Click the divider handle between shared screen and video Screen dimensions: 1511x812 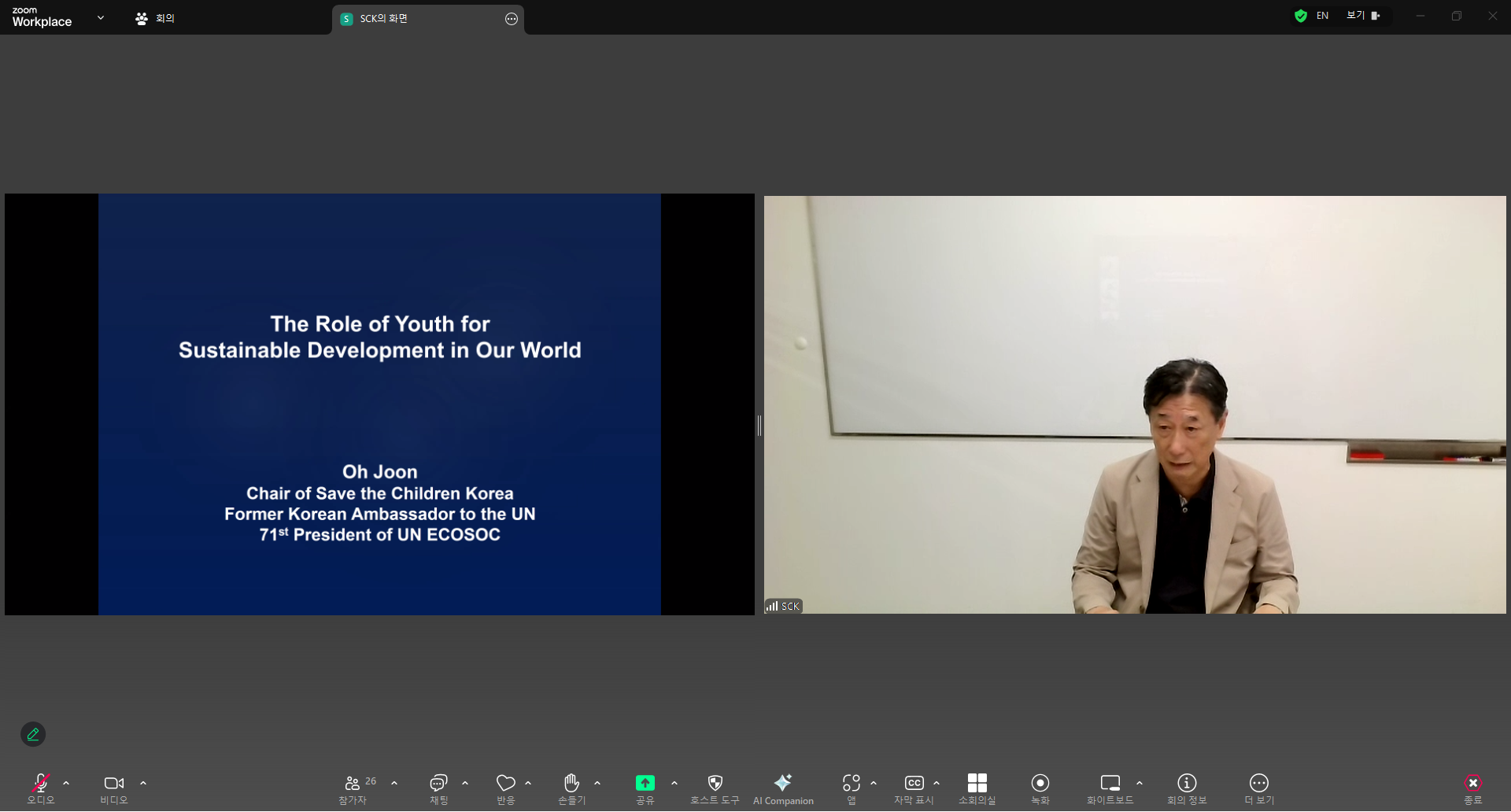[x=759, y=426]
